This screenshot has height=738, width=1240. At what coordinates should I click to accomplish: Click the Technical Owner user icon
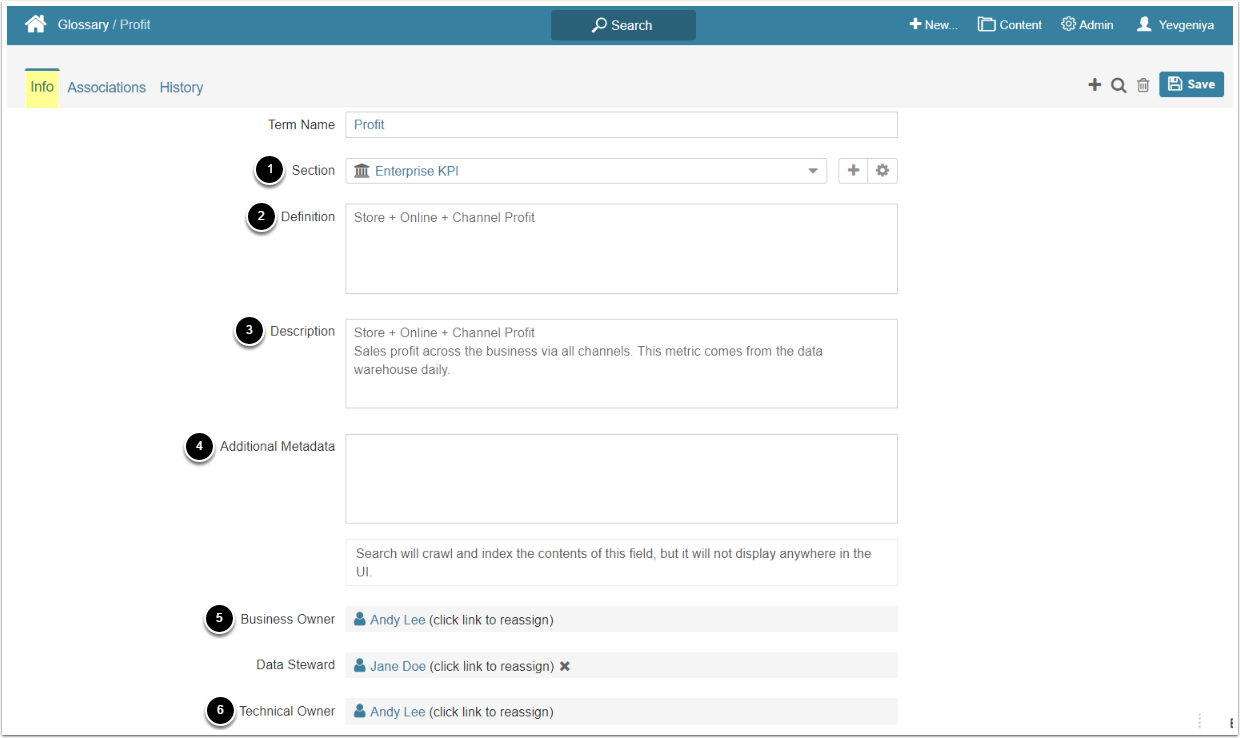click(x=360, y=711)
